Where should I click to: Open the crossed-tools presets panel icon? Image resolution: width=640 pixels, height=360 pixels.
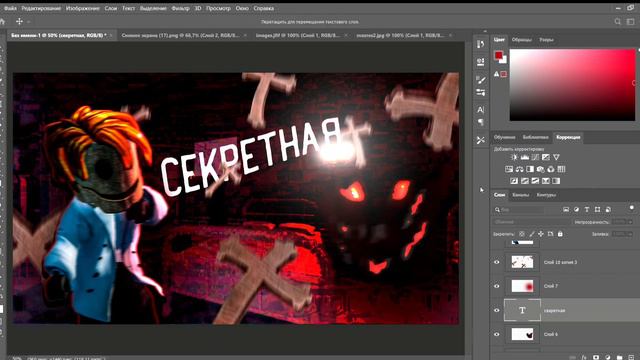480,140
